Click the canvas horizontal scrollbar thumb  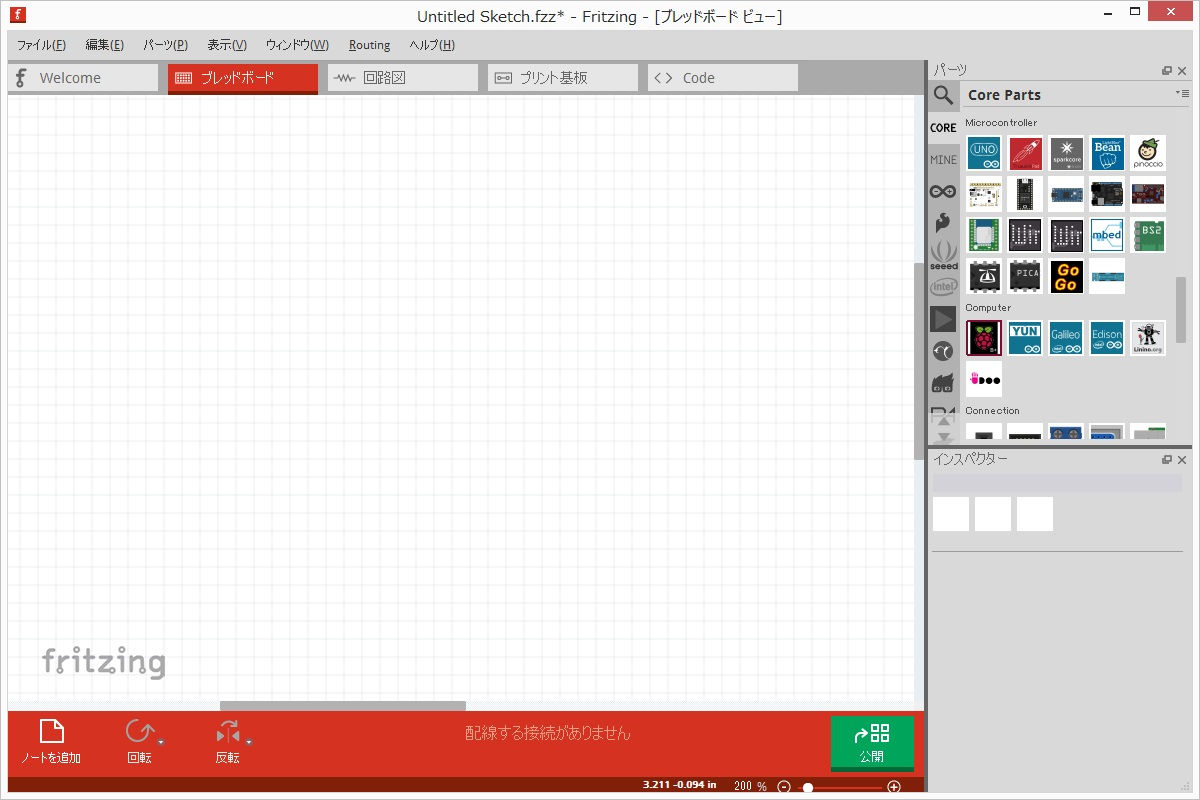click(342, 706)
